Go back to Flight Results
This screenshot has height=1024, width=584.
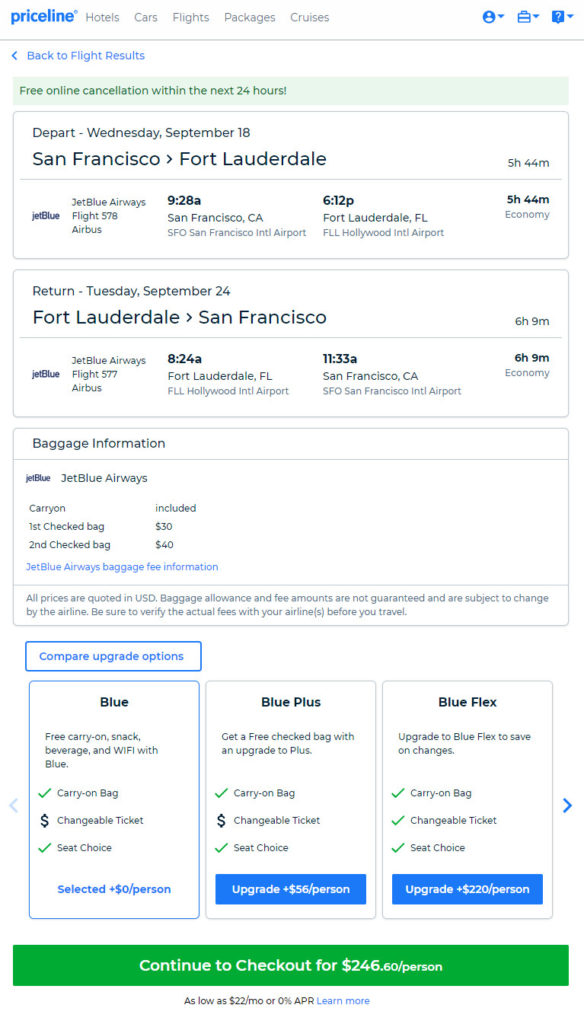click(x=78, y=56)
